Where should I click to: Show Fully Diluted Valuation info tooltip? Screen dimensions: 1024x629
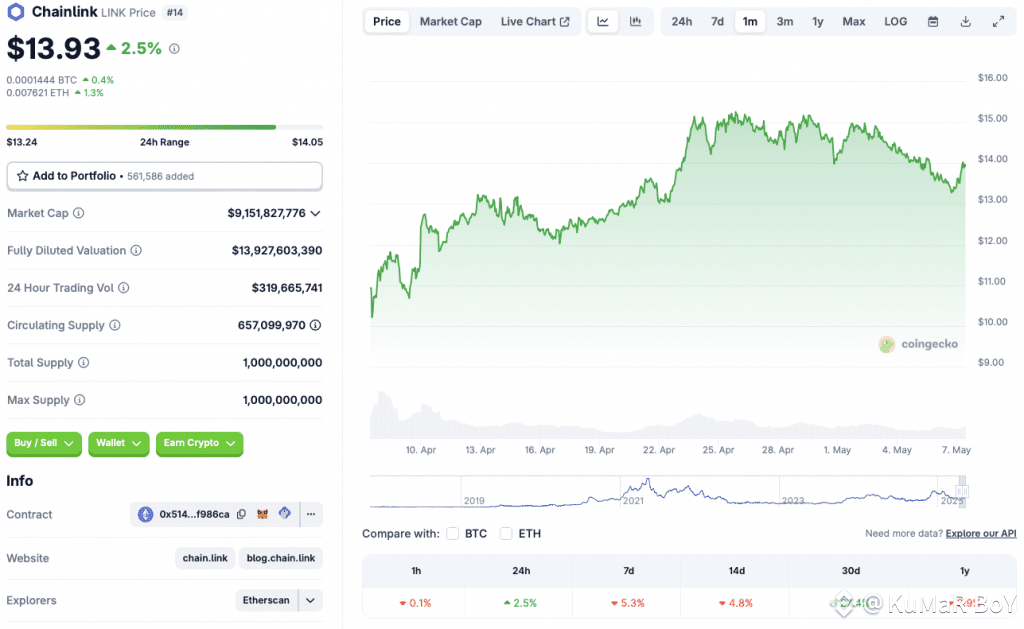136,250
